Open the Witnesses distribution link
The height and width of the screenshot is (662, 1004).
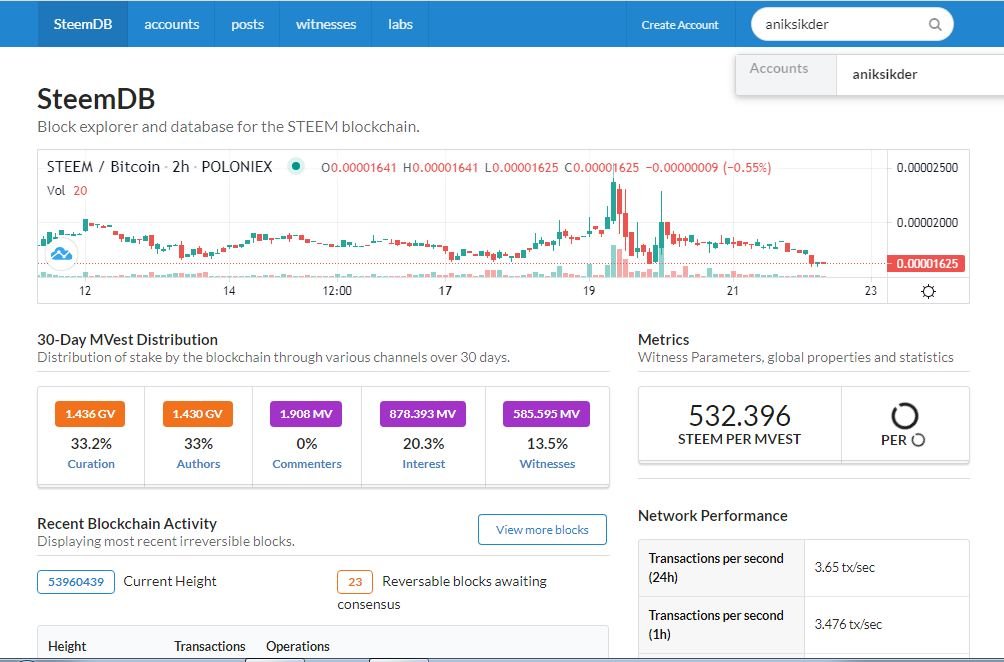[547, 464]
